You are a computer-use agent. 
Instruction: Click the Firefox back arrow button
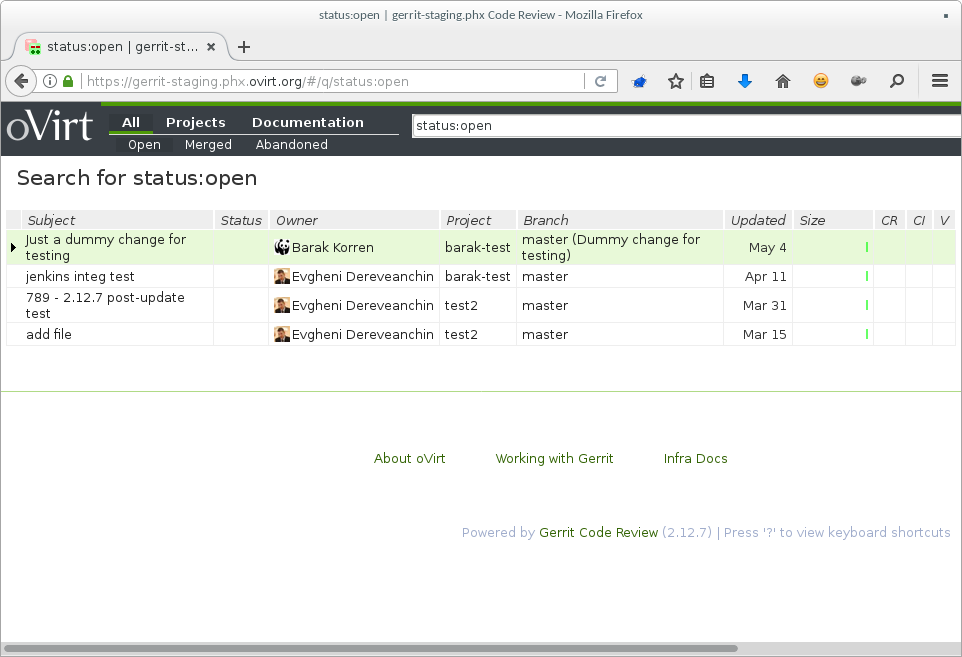click(x=20, y=81)
